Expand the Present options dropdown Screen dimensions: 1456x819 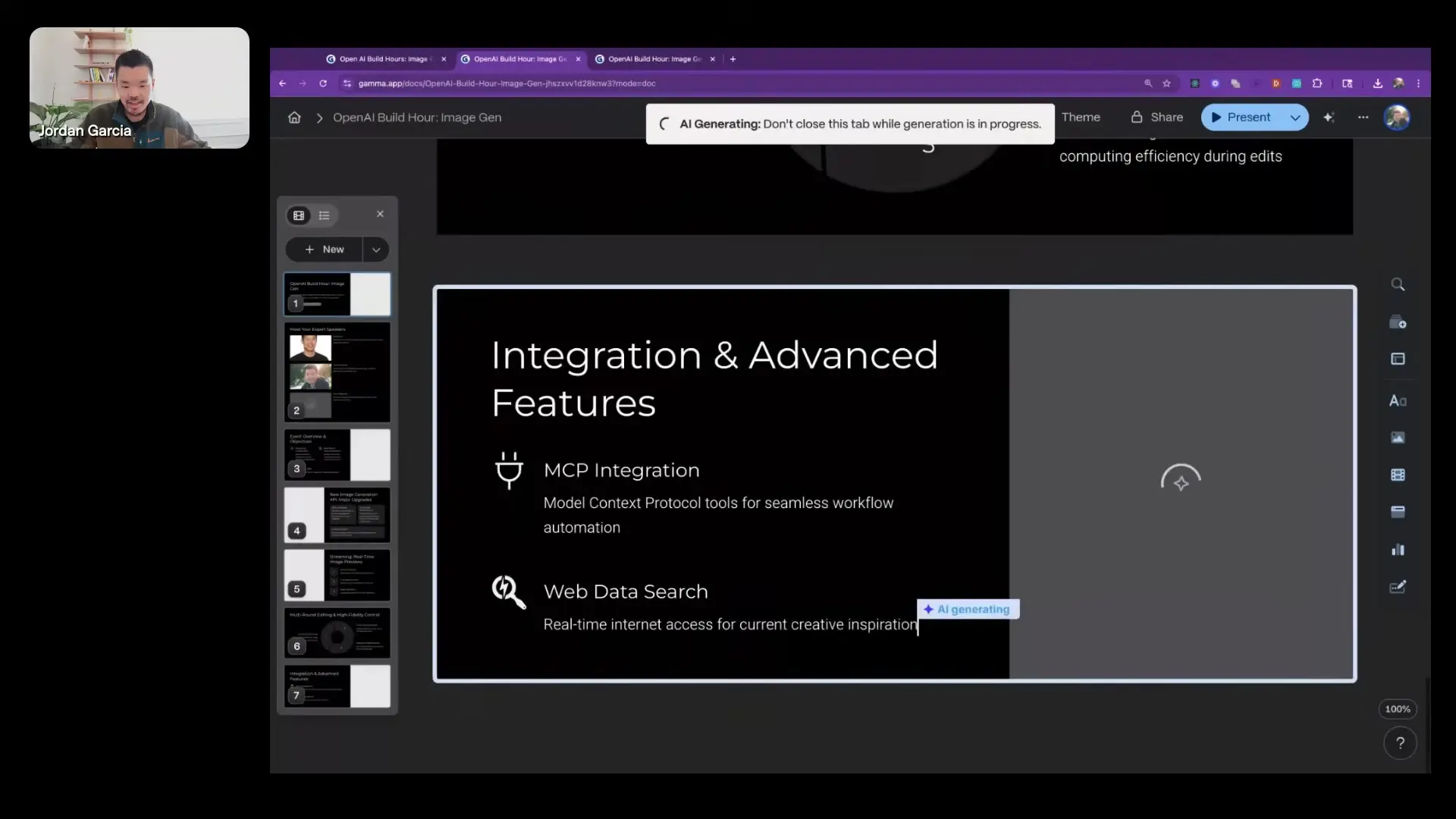tap(1295, 118)
